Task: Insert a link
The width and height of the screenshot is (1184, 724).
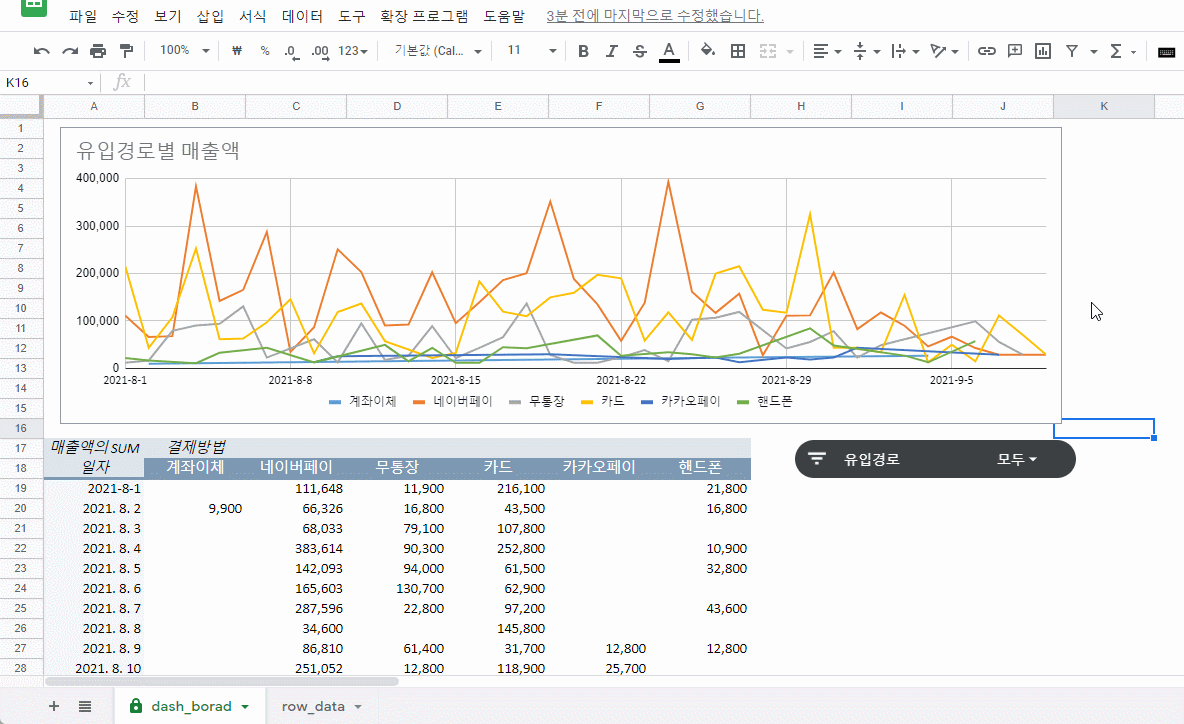Action: point(986,51)
